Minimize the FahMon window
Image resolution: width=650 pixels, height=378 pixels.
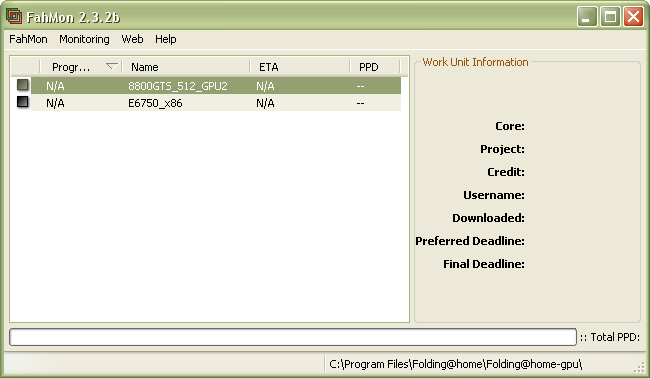pyautogui.click(x=587, y=17)
